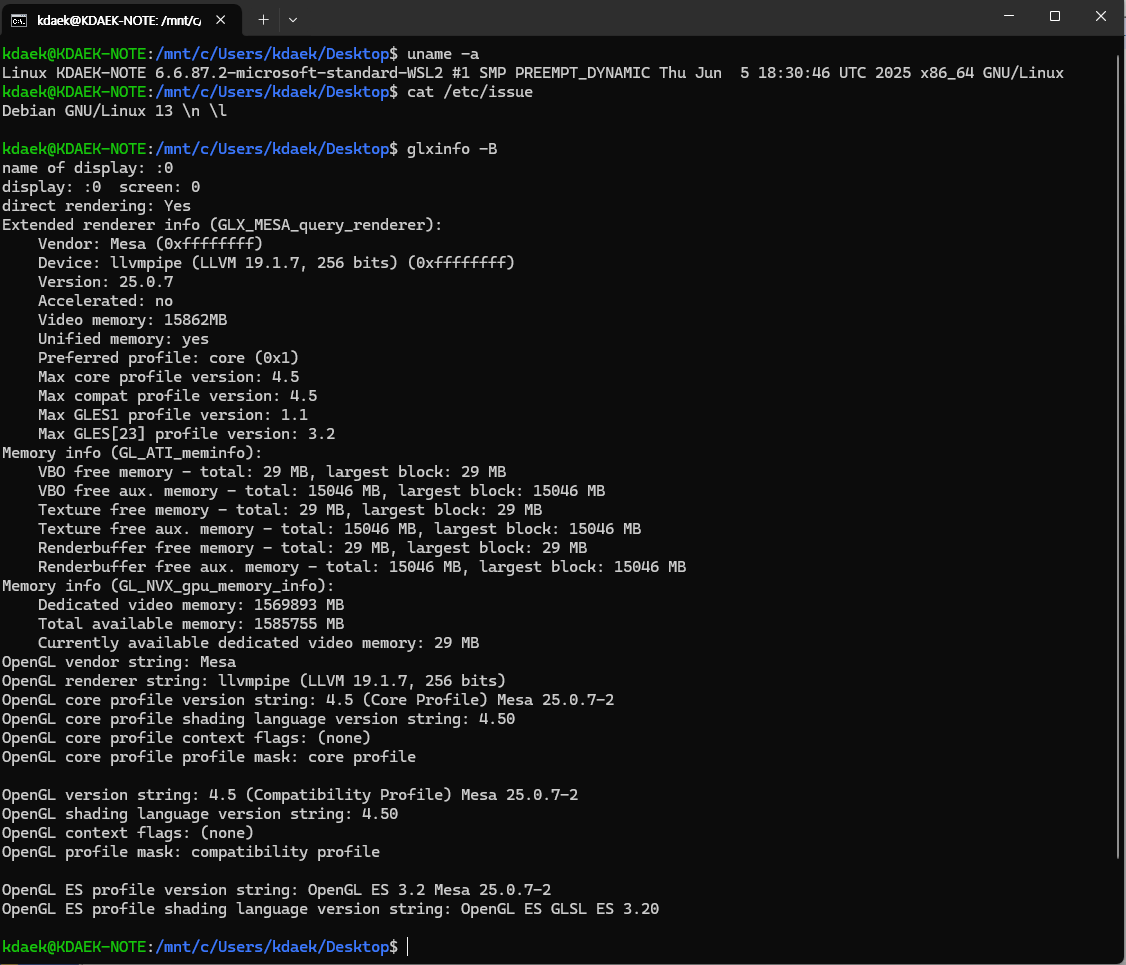The width and height of the screenshot is (1126, 965).
Task: Click the 'OpenGL vendor string: Mesa' line
Action: point(119,662)
